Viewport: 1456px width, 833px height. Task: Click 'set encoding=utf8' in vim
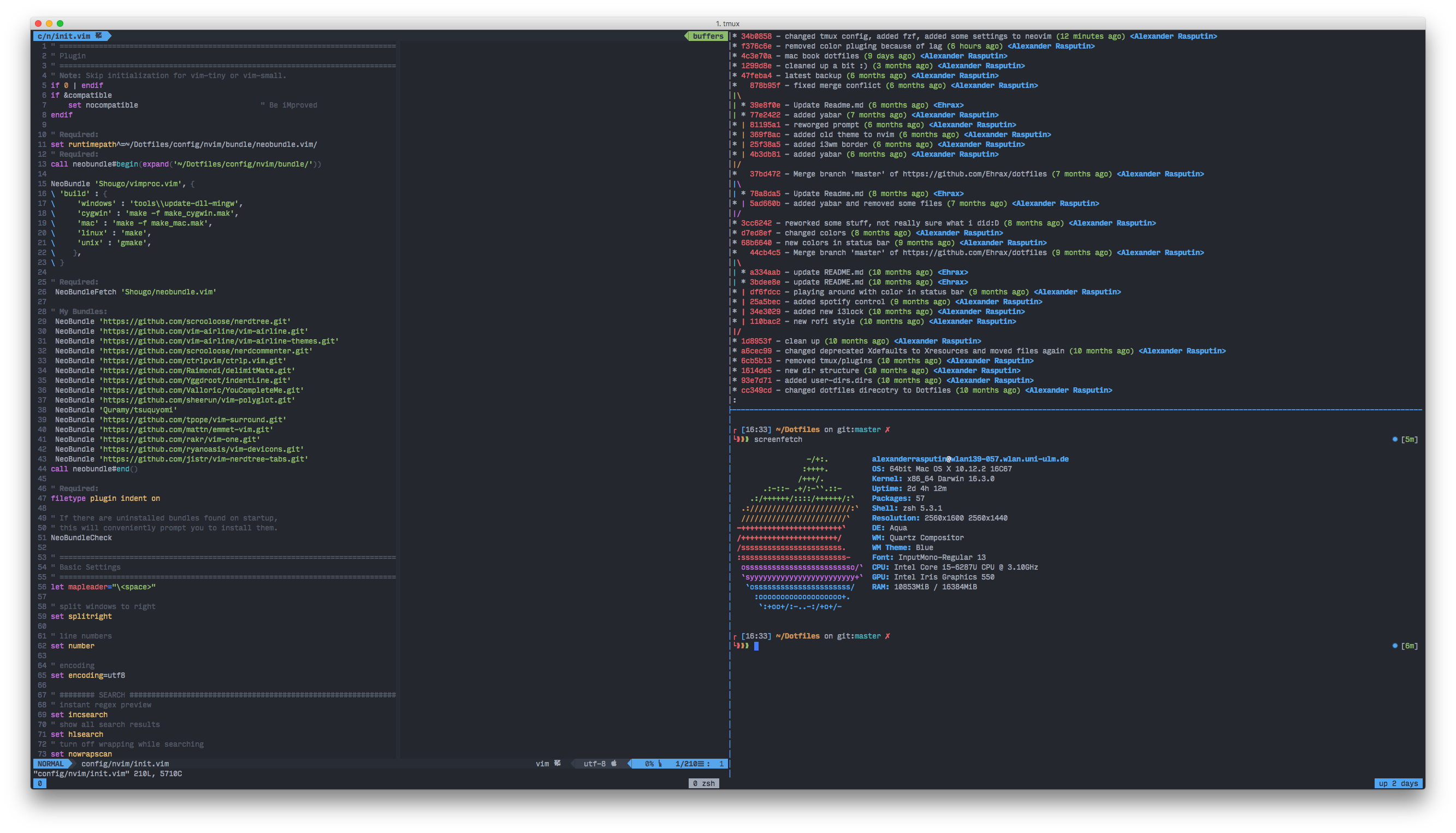tap(87, 676)
